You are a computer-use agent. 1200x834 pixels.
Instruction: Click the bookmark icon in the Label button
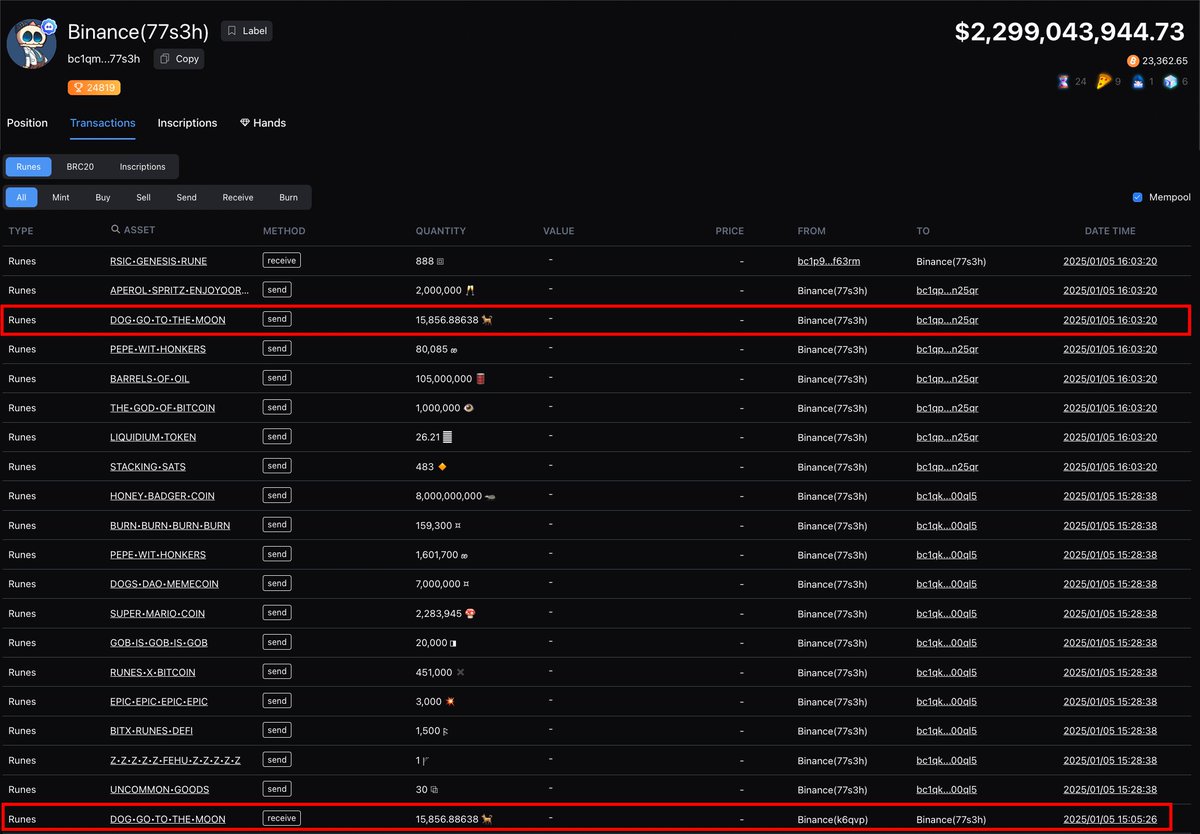point(229,30)
